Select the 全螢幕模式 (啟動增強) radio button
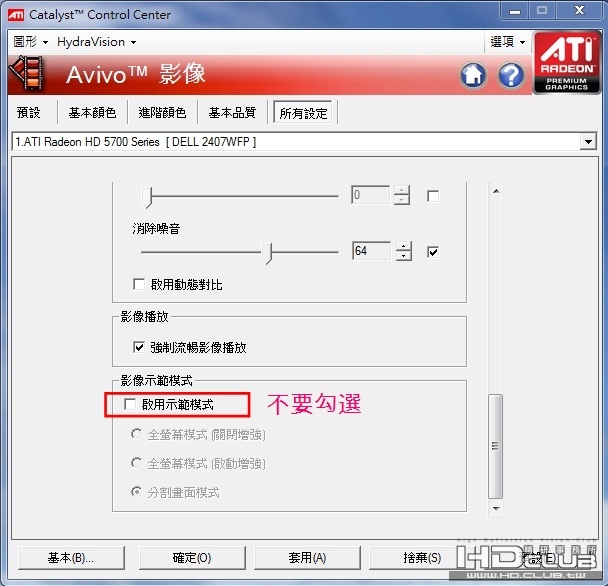The image size is (608, 586). pyautogui.click(x=136, y=463)
